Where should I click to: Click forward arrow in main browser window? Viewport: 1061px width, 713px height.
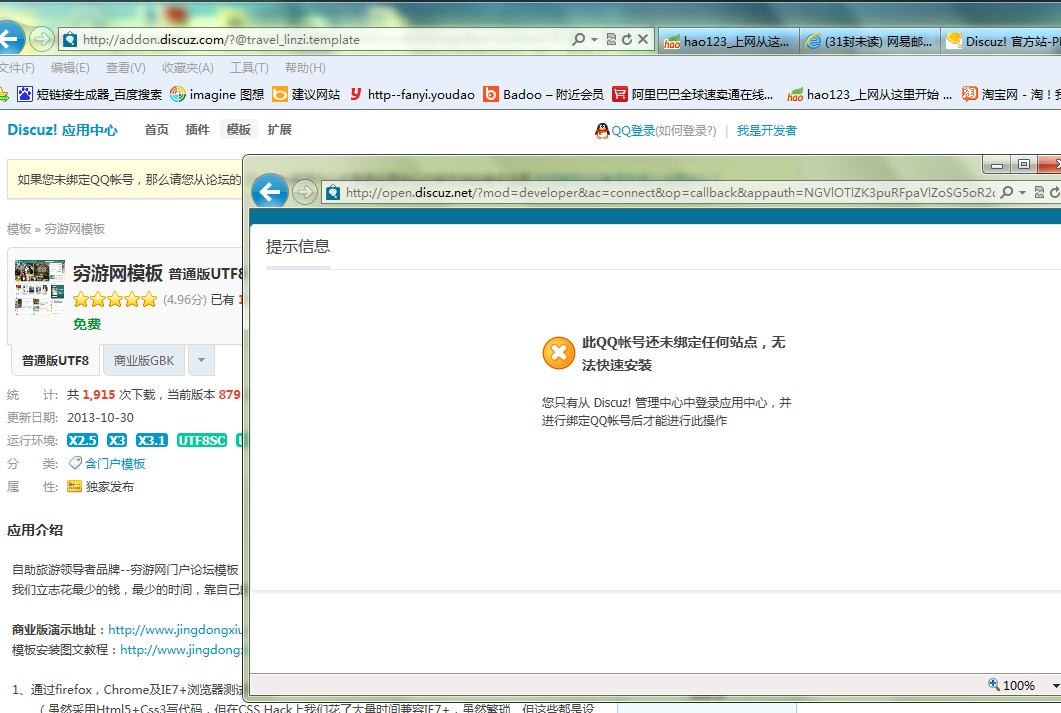(x=42, y=39)
